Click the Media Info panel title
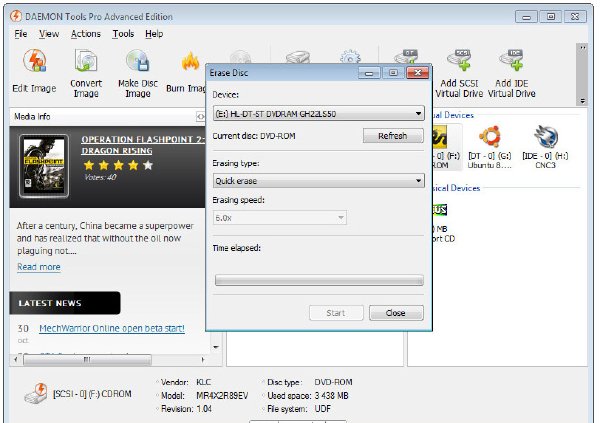This screenshot has height=423, width=600. point(32,116)
